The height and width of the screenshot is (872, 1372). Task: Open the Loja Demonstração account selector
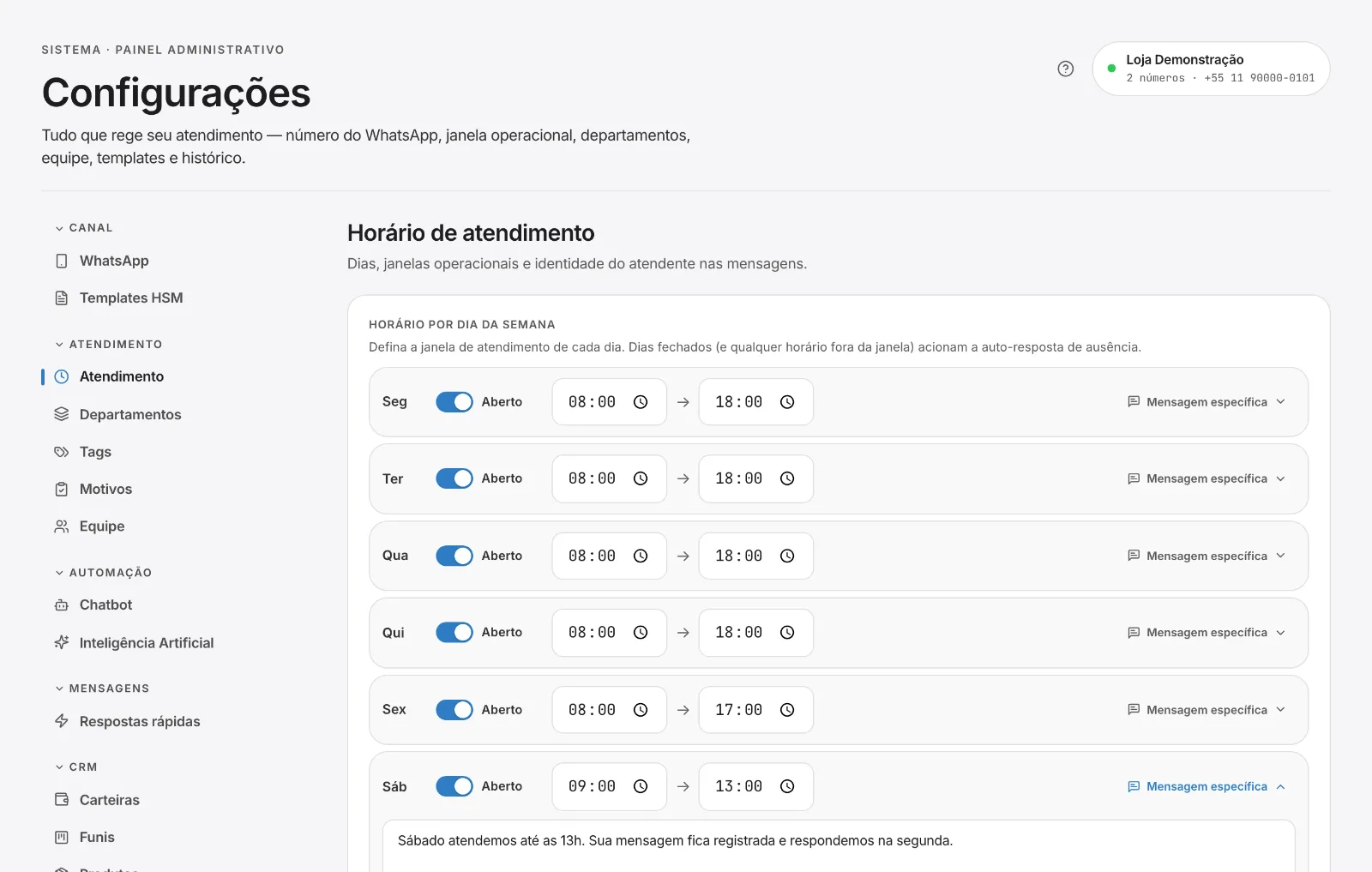click(x=1211, y=69)
